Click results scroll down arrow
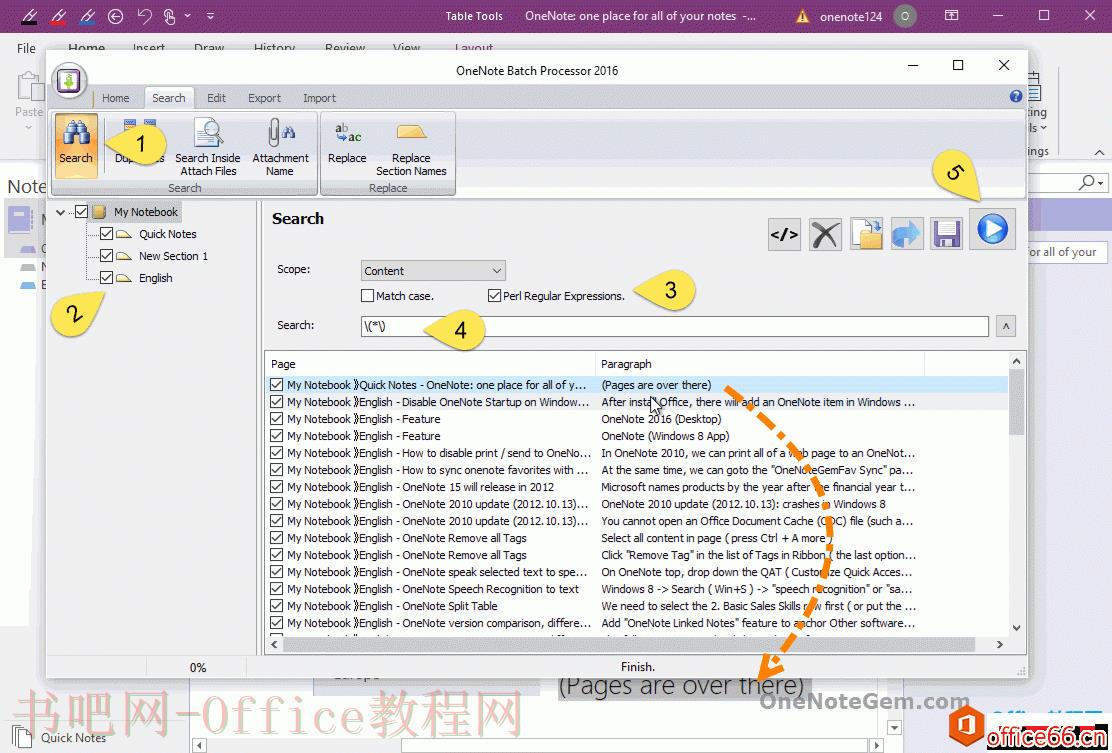The width and height of the screenshot is (1112, 753). [x=1016, y=628]
